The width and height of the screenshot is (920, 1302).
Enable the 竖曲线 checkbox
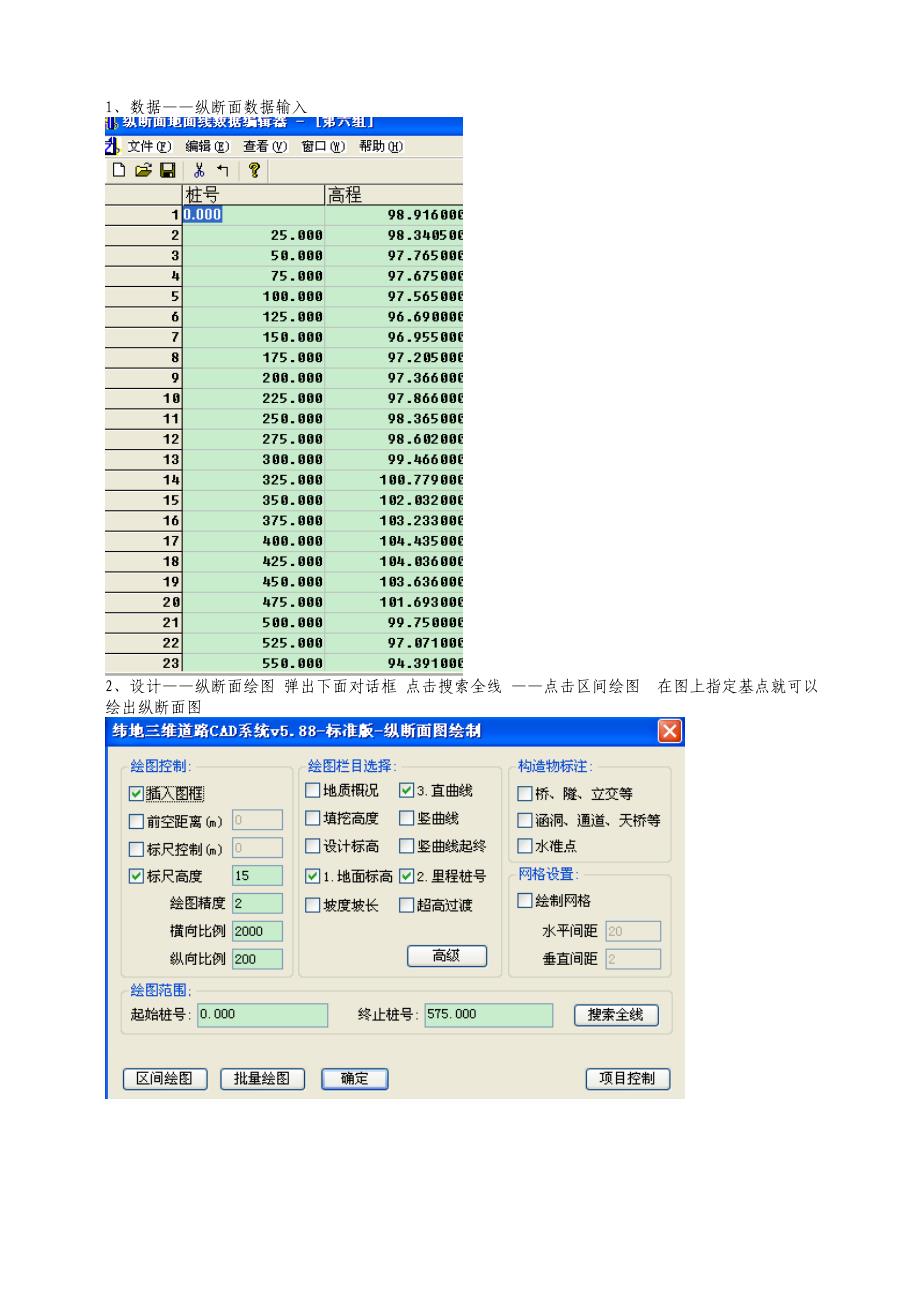pos(407,819)
